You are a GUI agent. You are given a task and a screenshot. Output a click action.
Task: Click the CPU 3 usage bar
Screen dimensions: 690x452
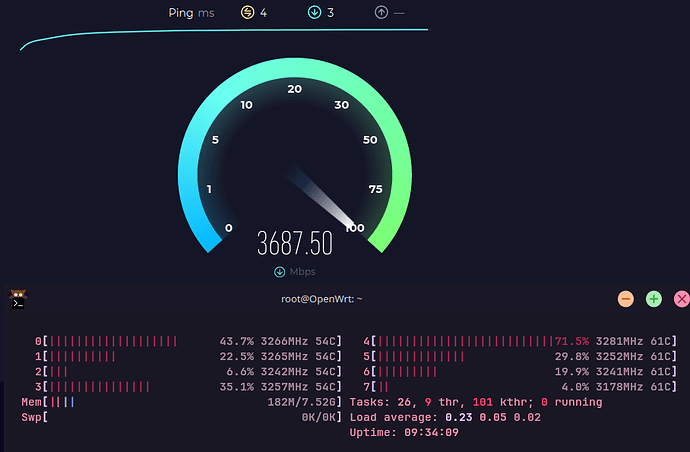pos(99,387)
